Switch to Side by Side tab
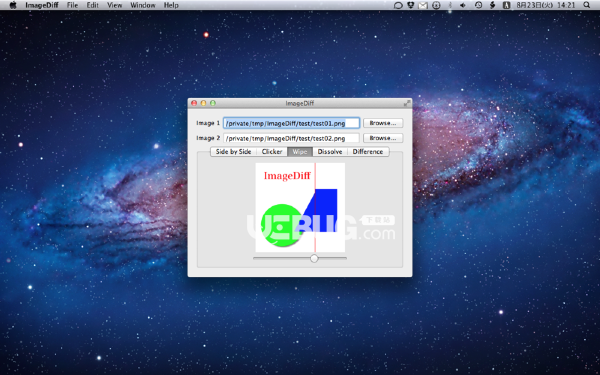600x375 pixels. coord(233,152)
